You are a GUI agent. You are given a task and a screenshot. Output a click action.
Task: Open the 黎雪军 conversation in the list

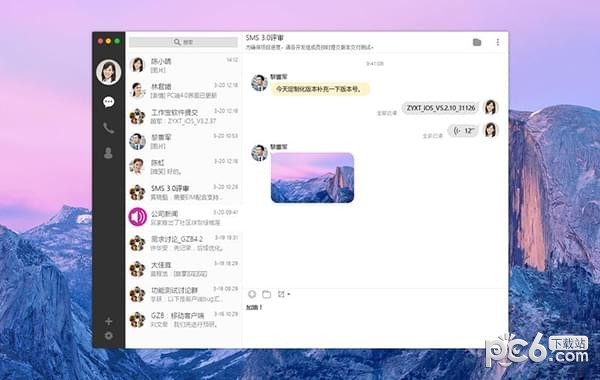click(x=184, y=142)
